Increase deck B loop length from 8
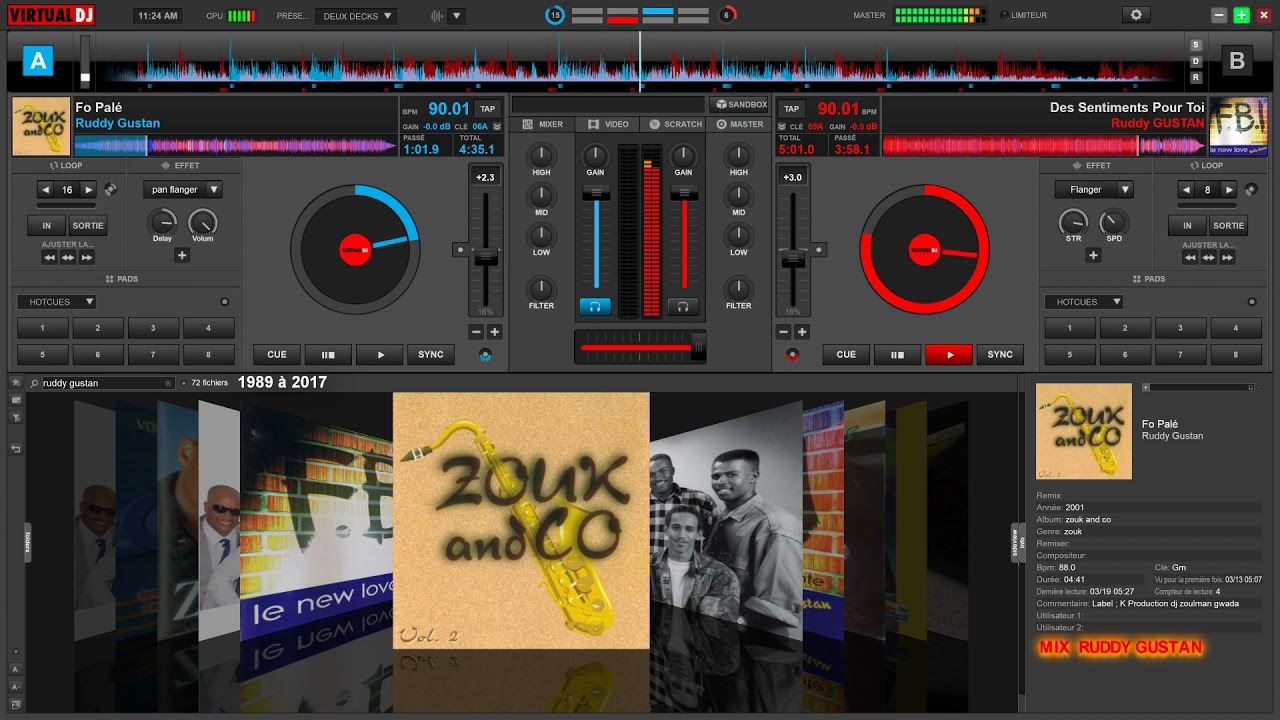This screenshot has width=1280, height=720. coord(1228,189)
